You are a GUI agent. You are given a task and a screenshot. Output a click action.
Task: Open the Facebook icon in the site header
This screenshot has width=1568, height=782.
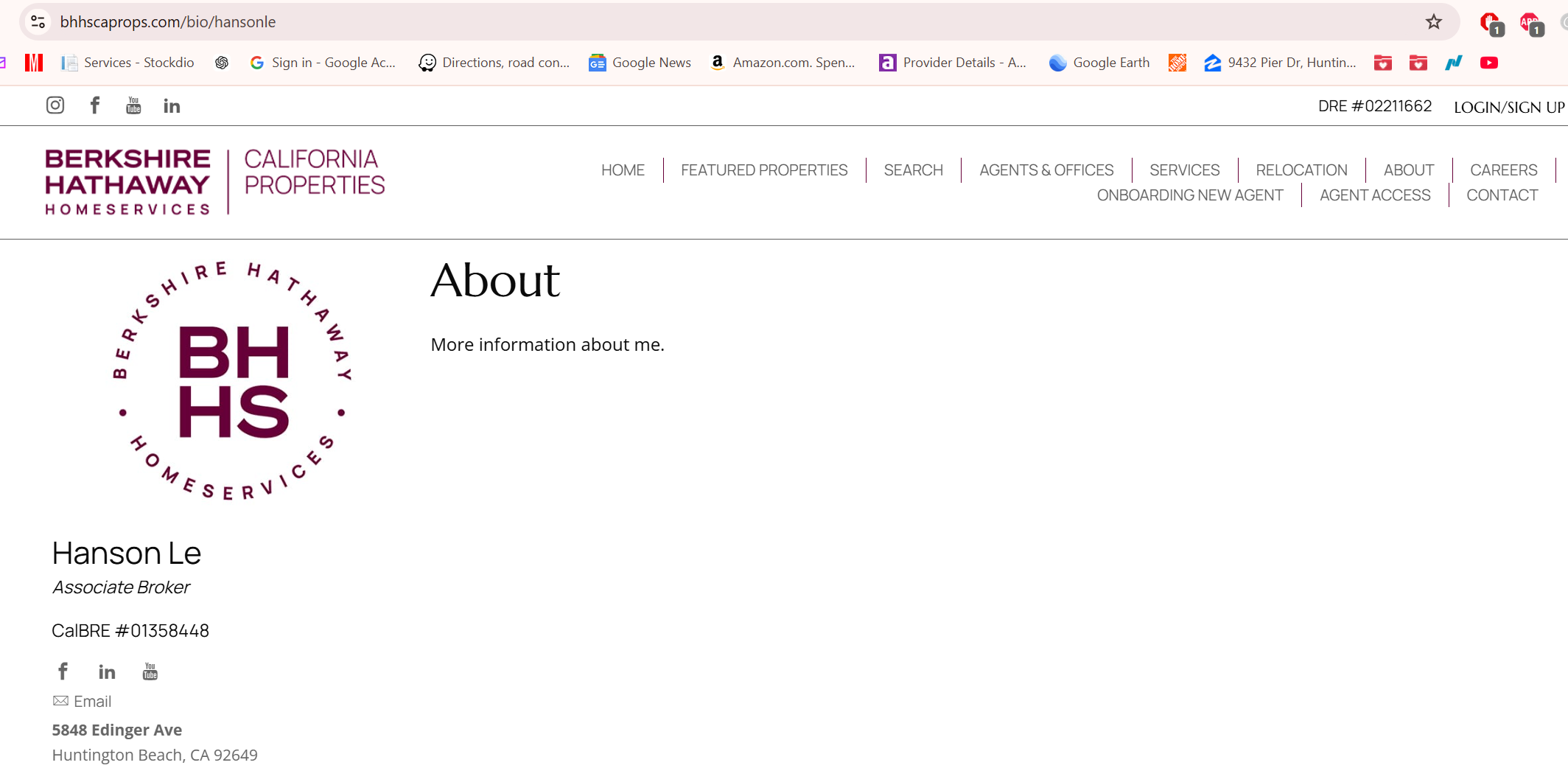tap(94, 105)
